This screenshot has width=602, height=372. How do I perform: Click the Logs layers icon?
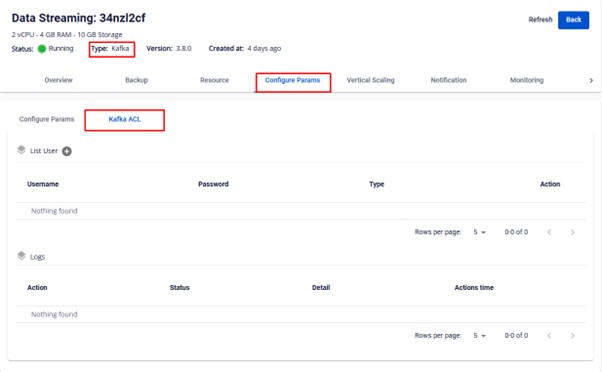pyautogui.click(x=22, y=256)
